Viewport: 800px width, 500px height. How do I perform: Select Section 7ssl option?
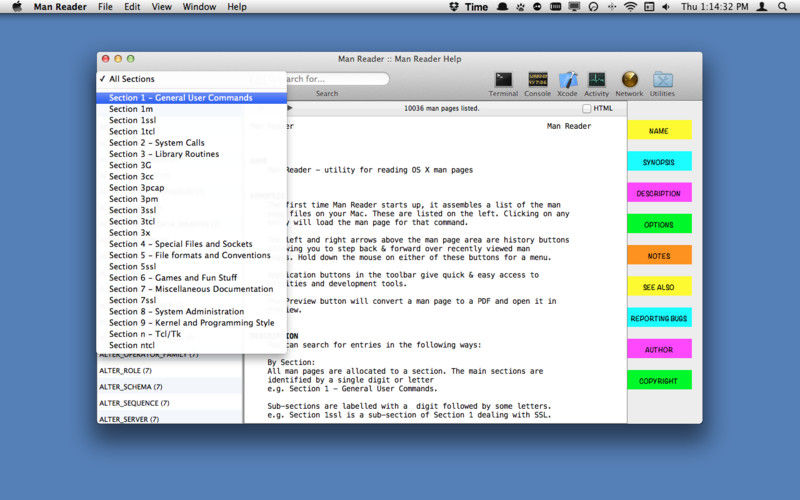[191, 300]
